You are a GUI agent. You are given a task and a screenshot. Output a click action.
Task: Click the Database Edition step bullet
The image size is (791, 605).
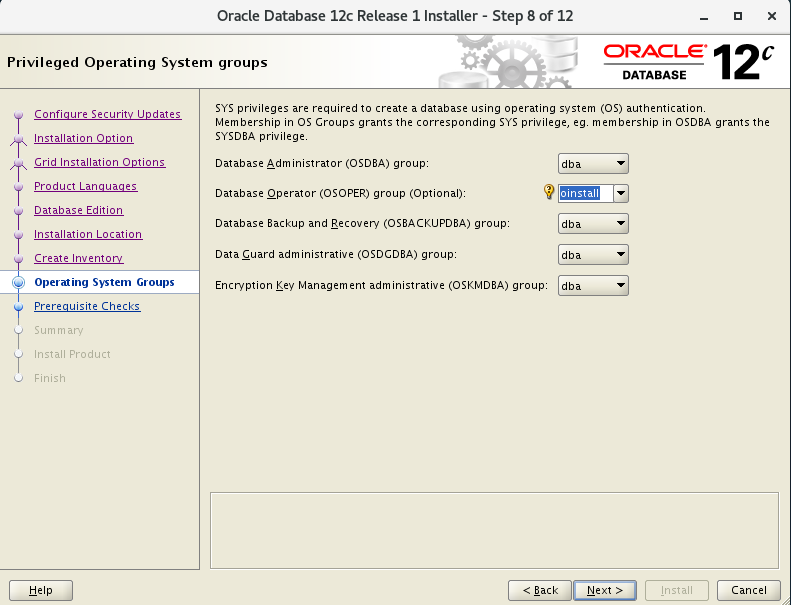(x=19, y=210)
